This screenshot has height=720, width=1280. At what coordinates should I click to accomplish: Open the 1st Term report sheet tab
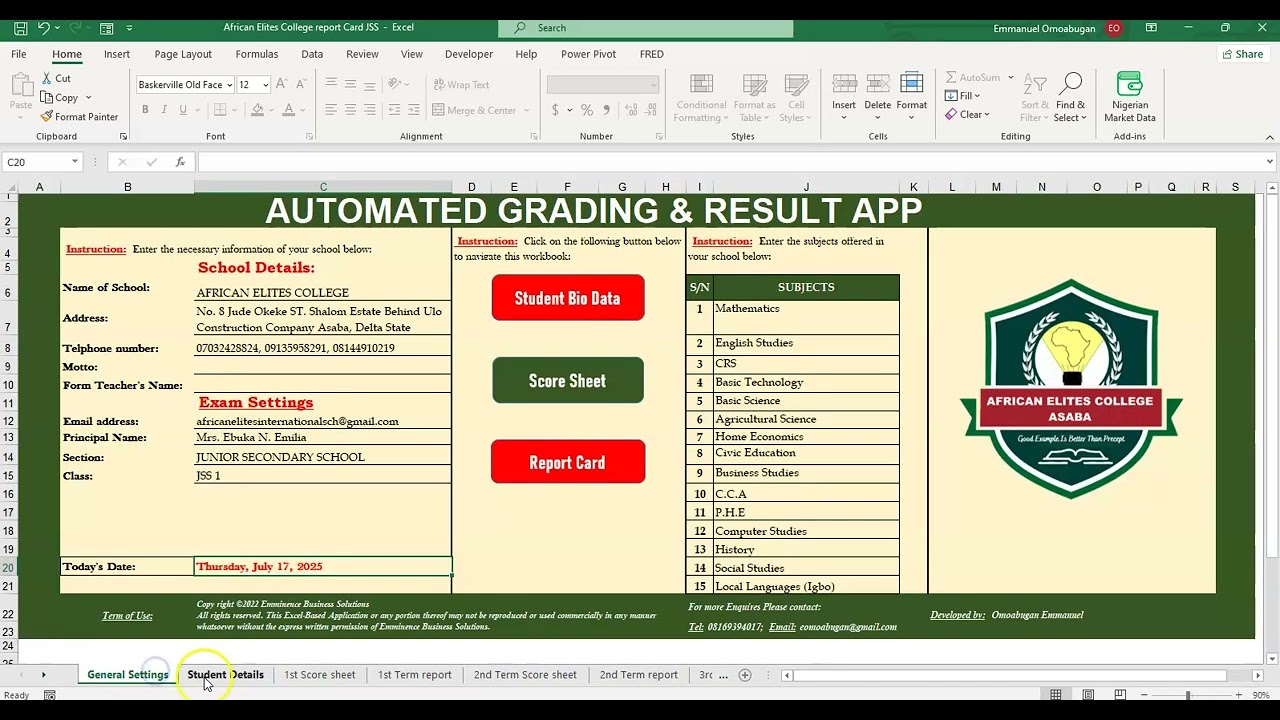[414, 675]
